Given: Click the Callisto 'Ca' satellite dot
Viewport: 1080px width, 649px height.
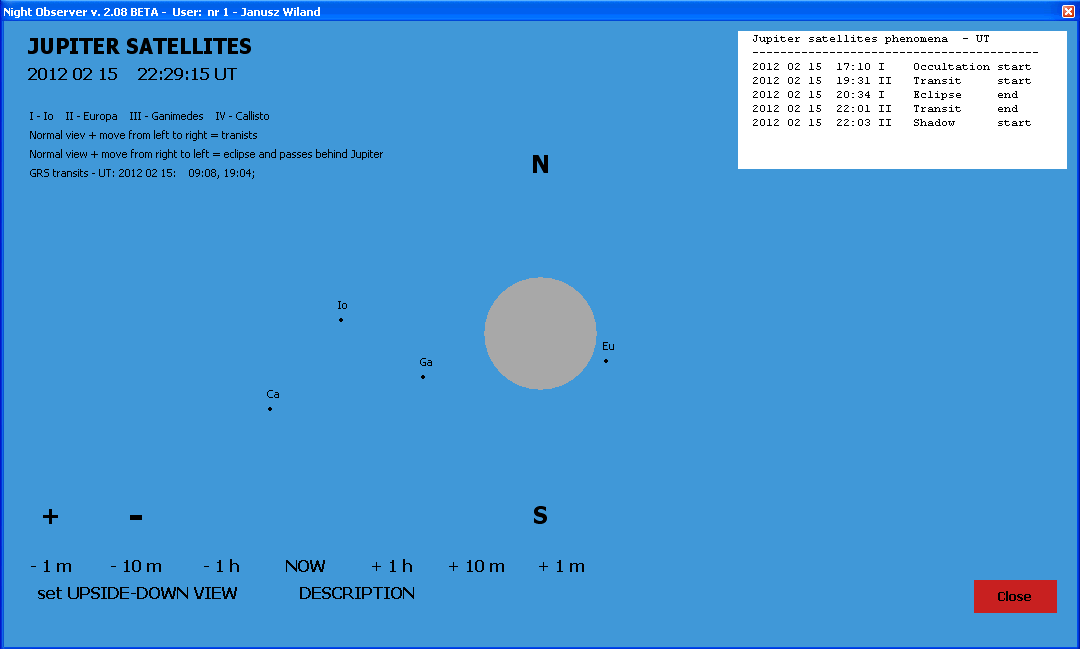Looking at the screenshot, I should pos(270,409).
